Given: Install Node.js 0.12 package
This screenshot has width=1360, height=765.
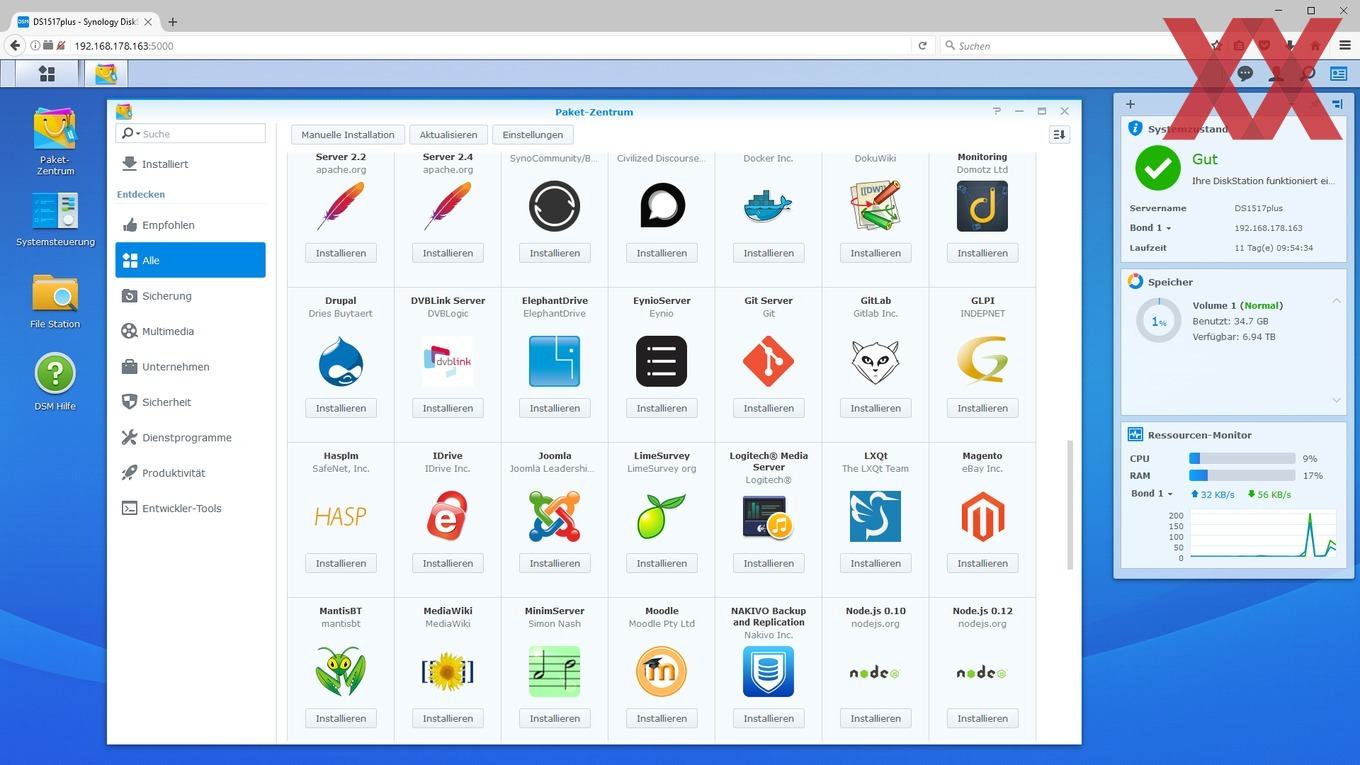Looking at the screenshot, I should coord(982,718).
